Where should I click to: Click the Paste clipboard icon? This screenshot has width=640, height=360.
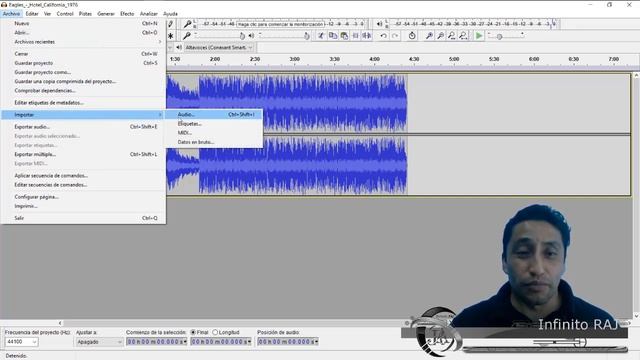[x=344, y=36]
